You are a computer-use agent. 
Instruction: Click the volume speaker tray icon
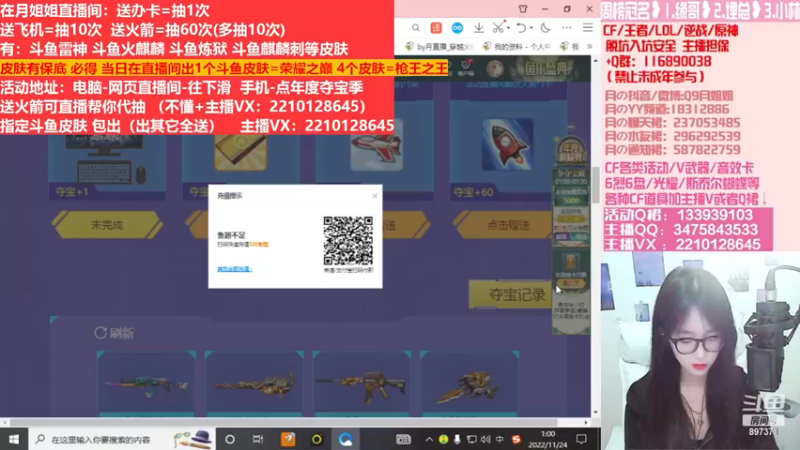485,439
